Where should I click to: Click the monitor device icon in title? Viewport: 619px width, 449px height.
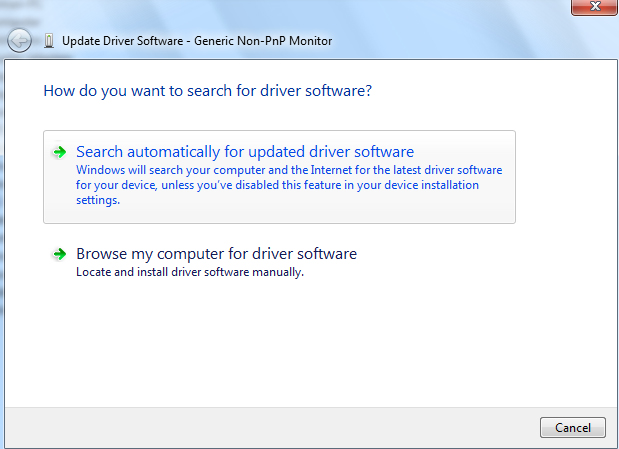coord(49,41)
